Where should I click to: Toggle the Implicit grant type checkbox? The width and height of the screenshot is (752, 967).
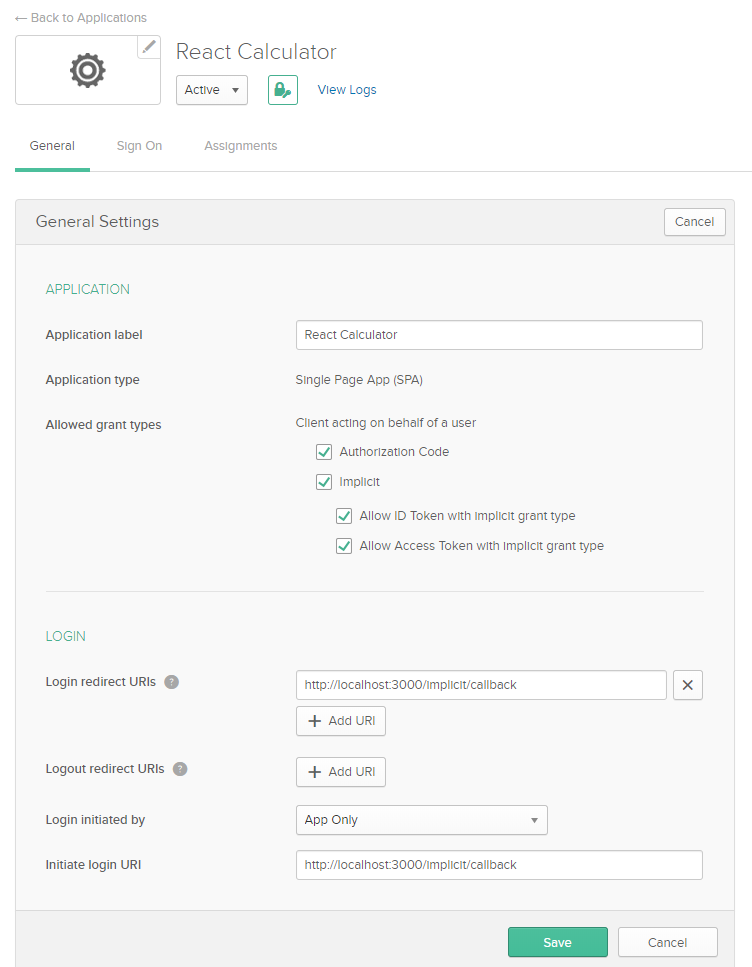[324, 482]
